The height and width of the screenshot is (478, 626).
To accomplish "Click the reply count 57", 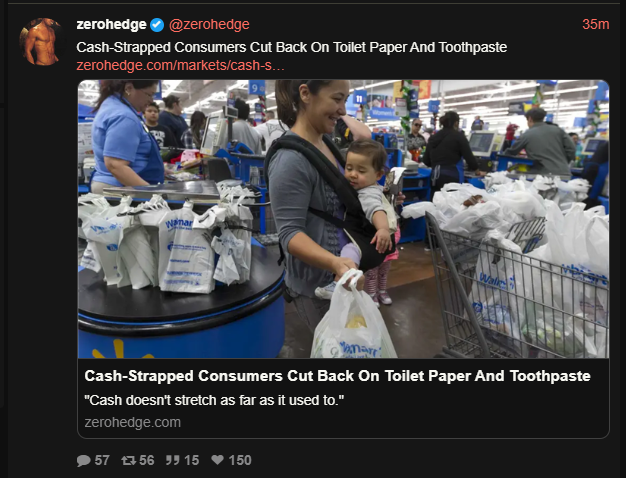I will 102,460.
